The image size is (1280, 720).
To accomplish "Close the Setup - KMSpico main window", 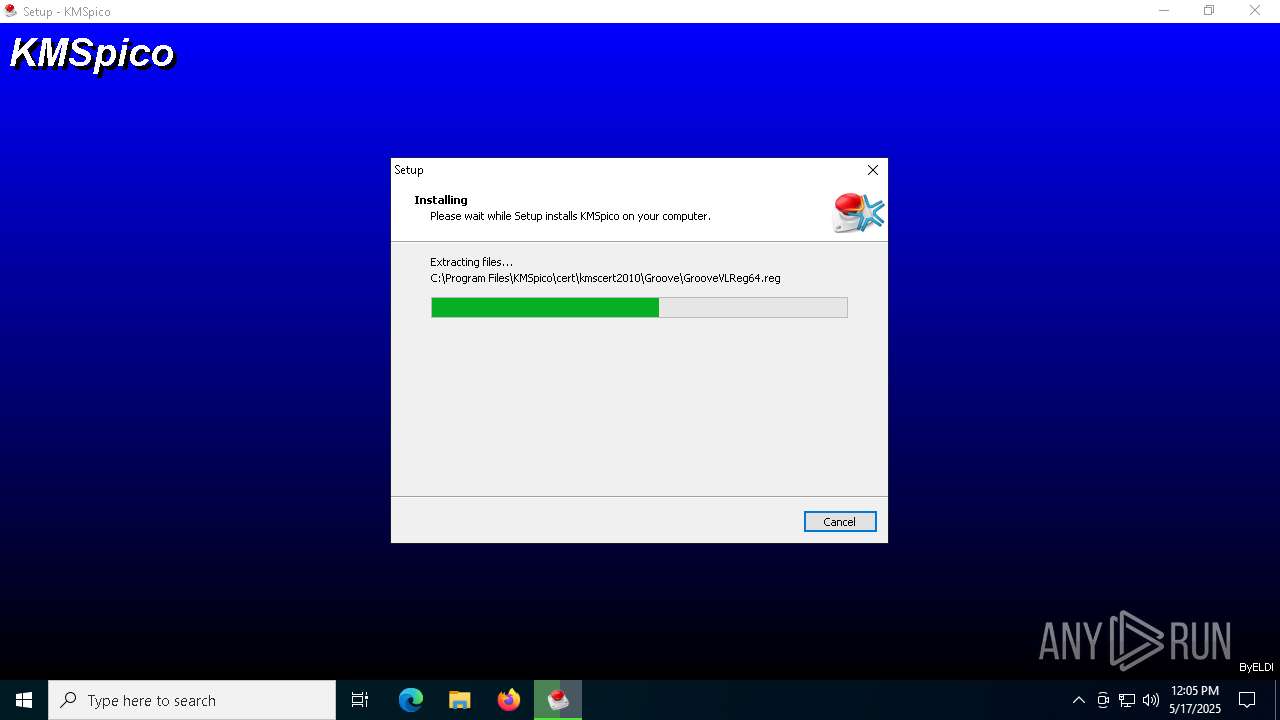I will [1255, 11].
